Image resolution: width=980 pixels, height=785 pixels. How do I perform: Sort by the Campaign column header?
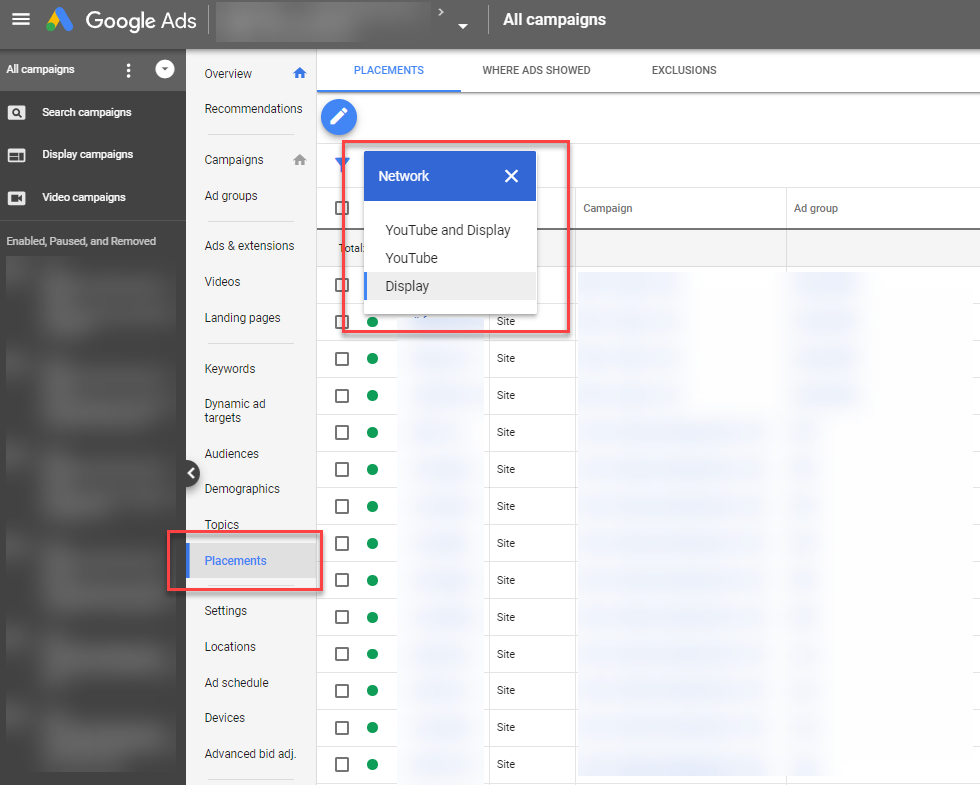608,208
